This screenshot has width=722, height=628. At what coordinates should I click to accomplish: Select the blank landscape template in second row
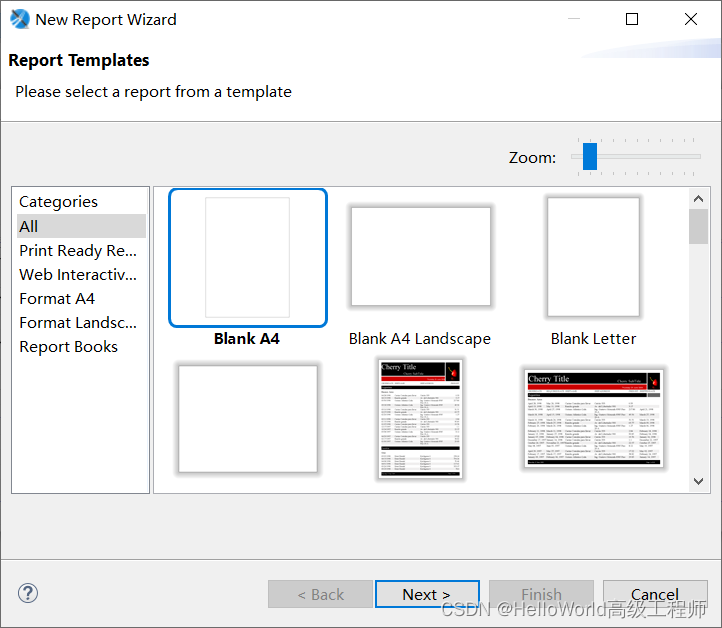[x=248, y=419]
